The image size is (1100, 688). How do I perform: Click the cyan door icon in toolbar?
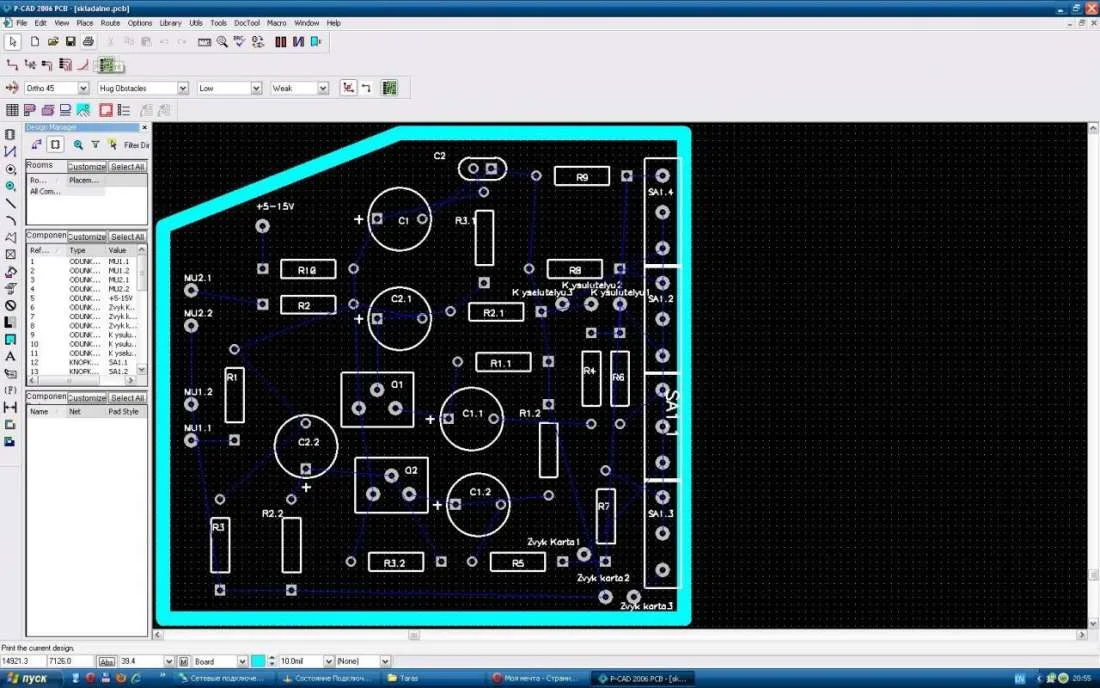pyautogui.click(x=316, y=42)
